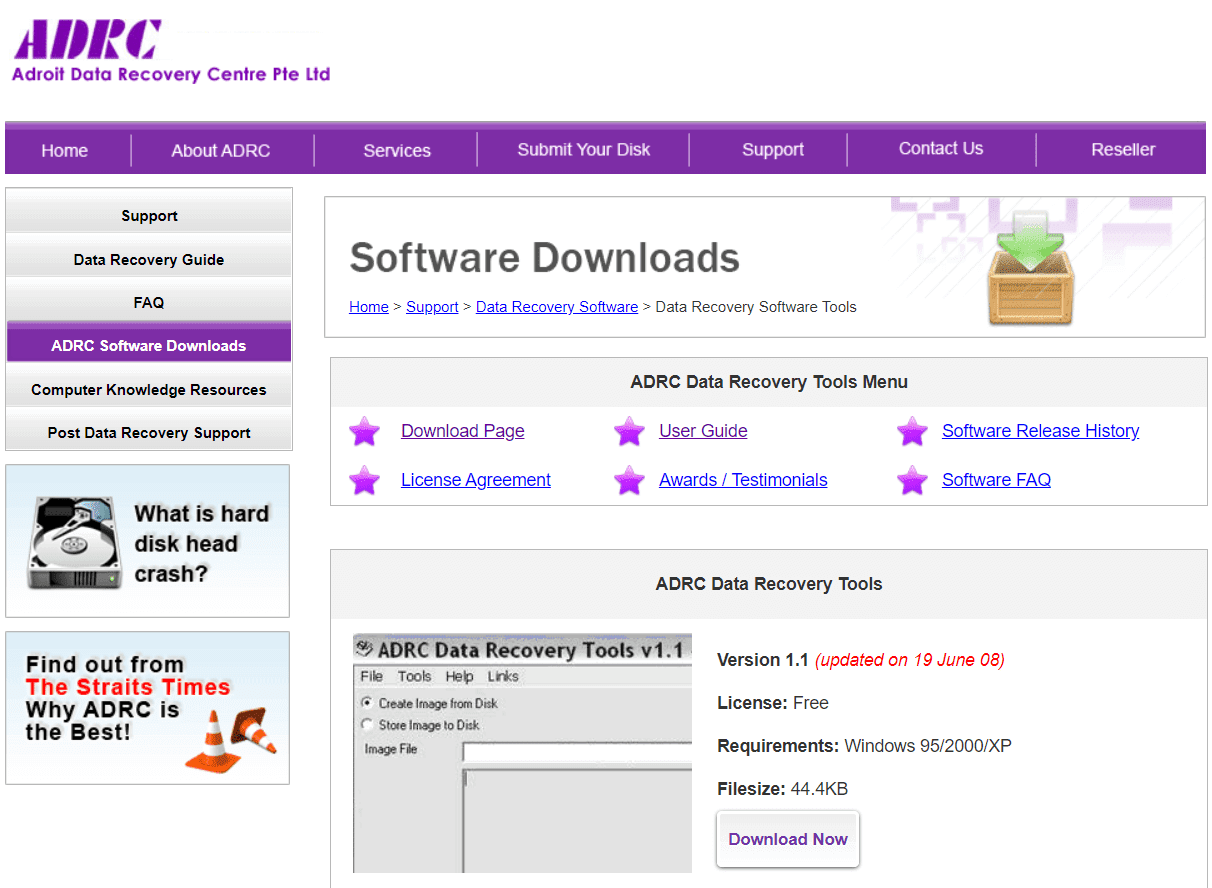The image size is (1212, 888).
Task: Open the User Guide link
Action: 703,431
